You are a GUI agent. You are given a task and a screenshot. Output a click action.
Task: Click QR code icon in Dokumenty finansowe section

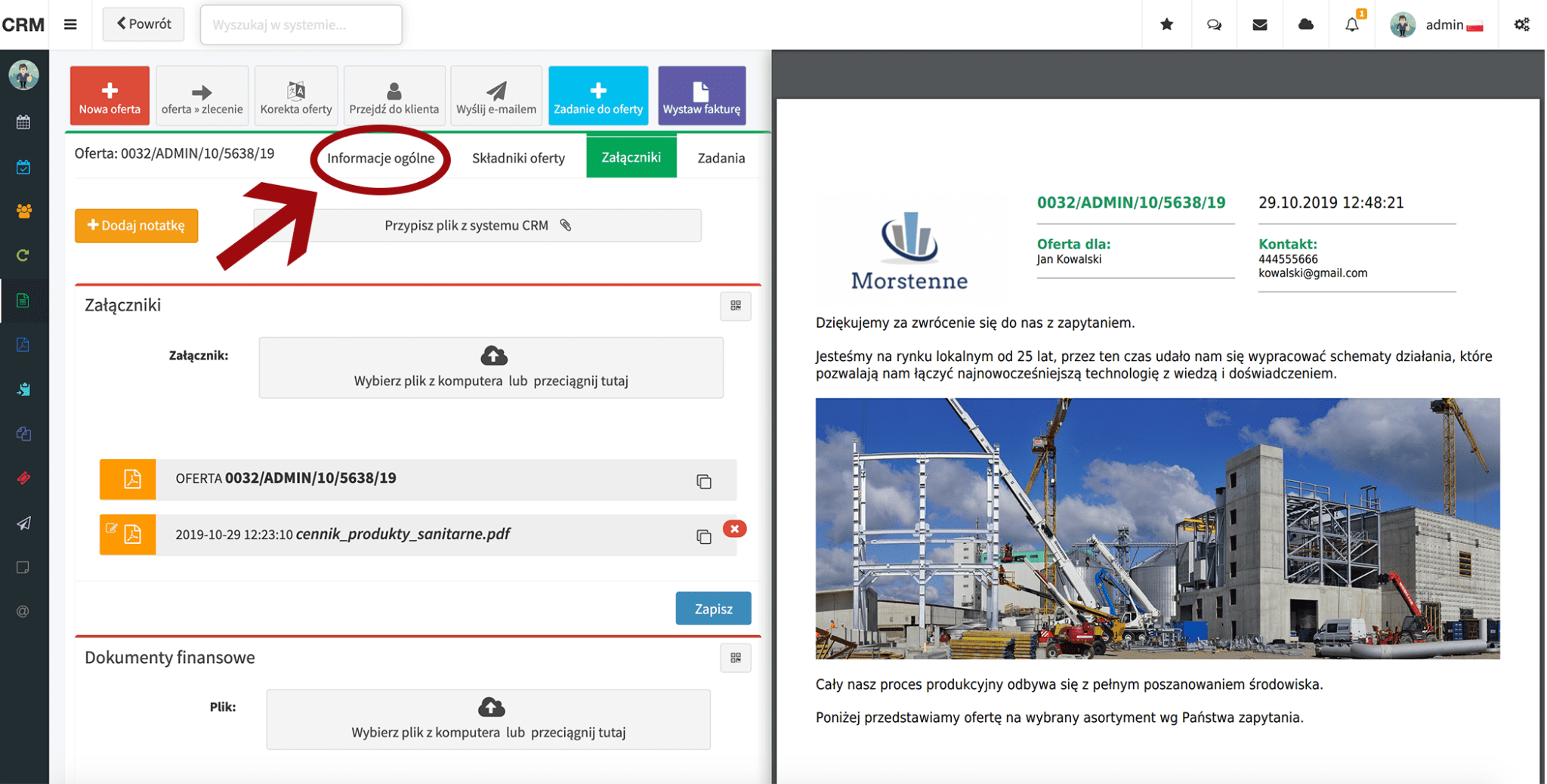click(736, 658)
